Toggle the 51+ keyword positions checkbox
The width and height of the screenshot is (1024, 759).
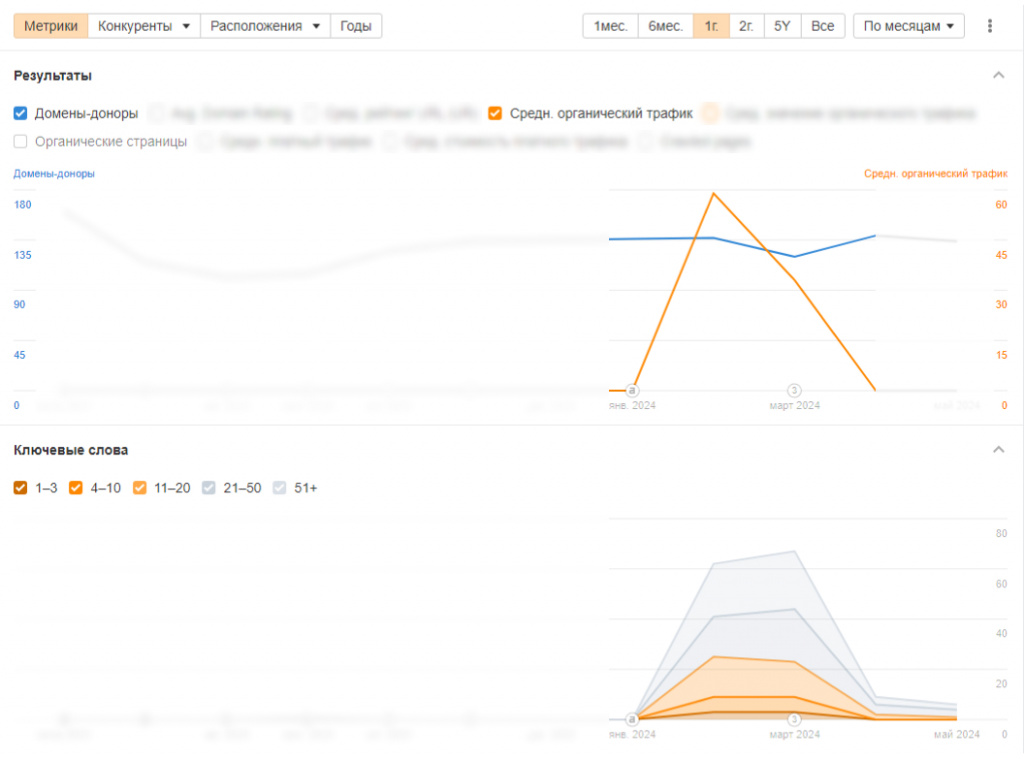280,488
